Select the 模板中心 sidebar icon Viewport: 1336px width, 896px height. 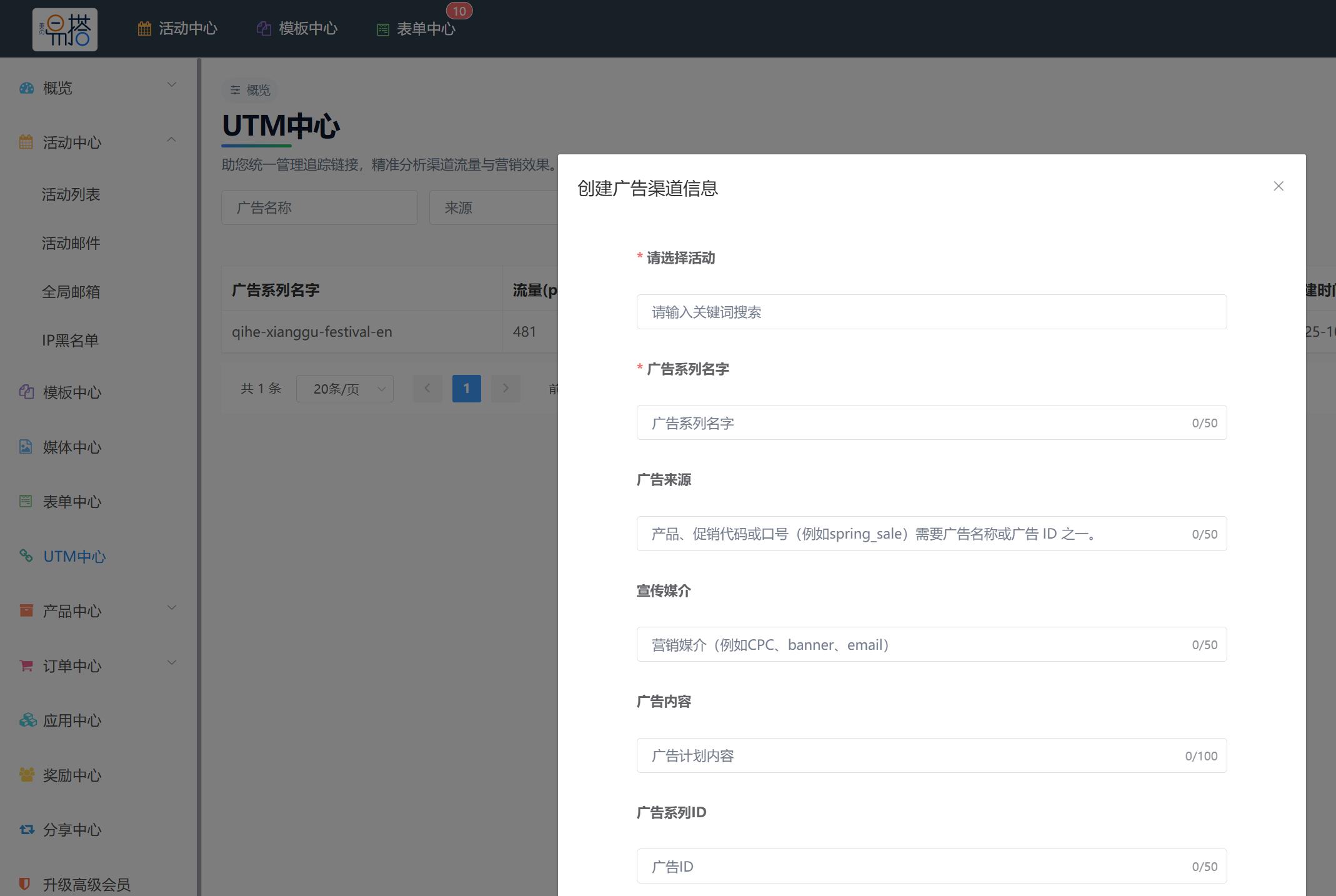[x=26, y=392]
